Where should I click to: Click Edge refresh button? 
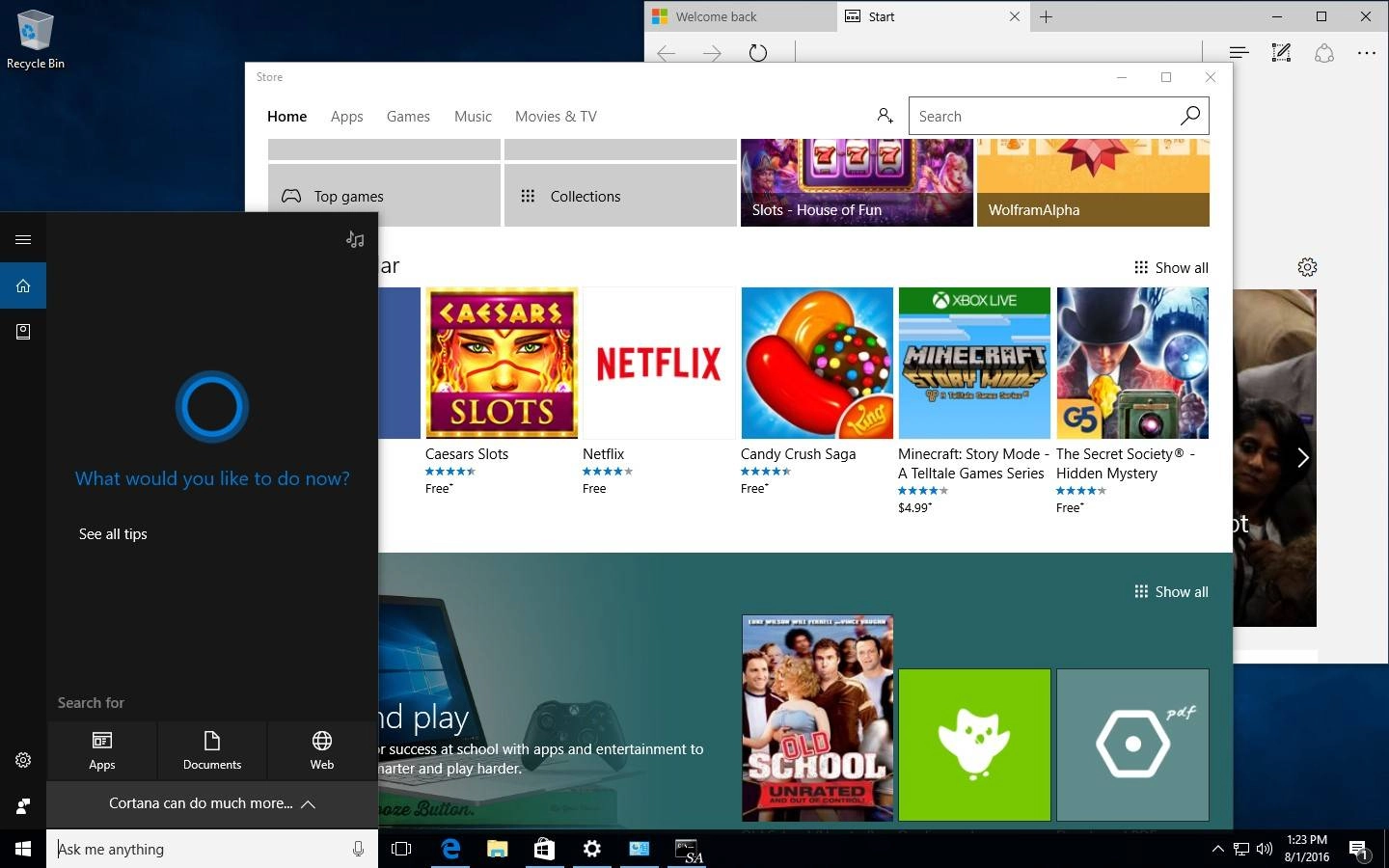(758, 53)
